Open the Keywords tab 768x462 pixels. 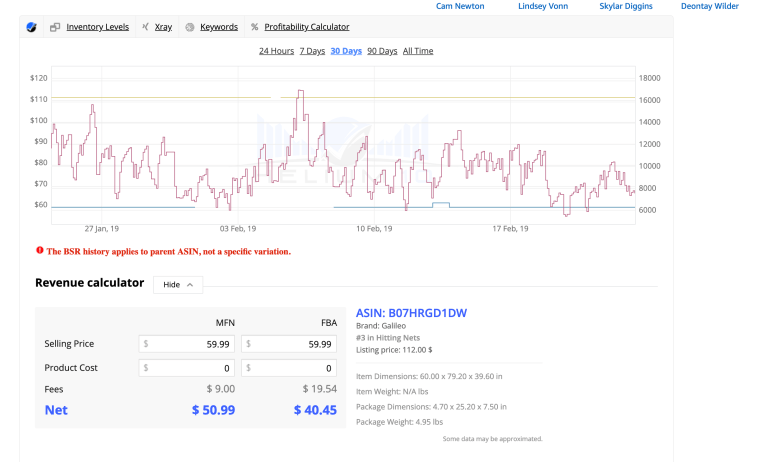tap(219, 27)
